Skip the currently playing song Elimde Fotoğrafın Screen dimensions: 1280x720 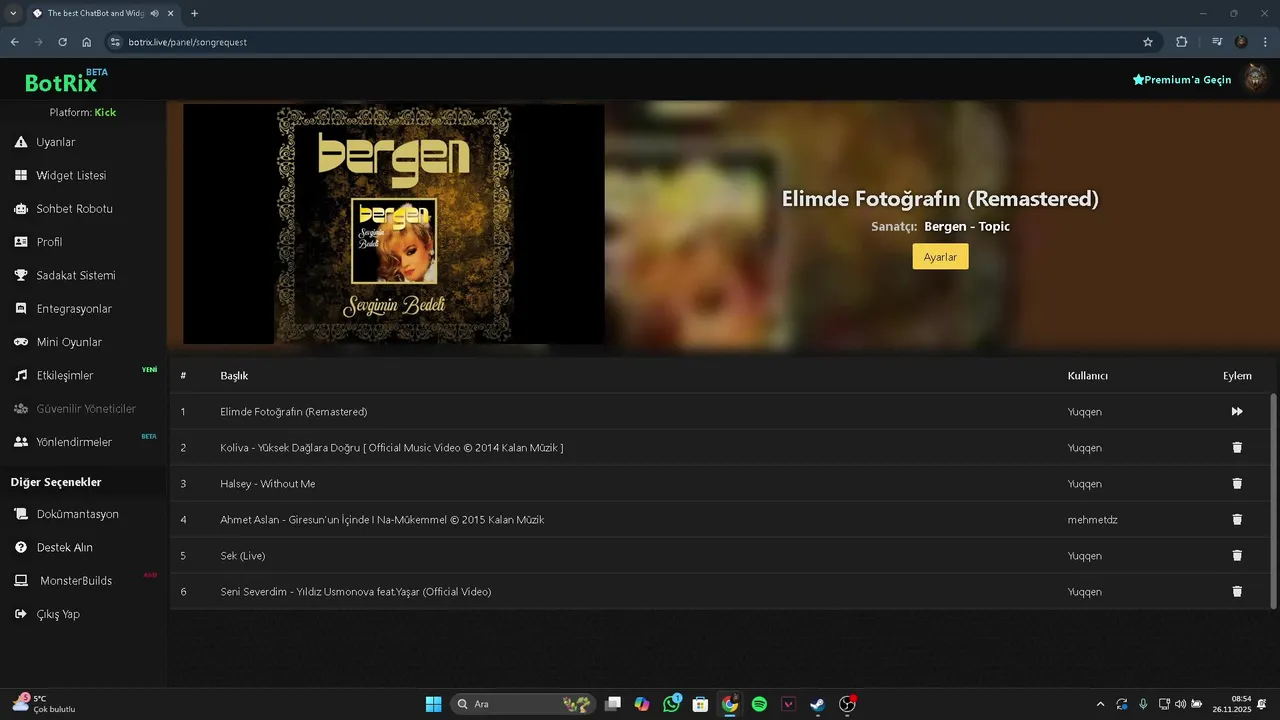pyautogui.click(x=1237, y=412)
